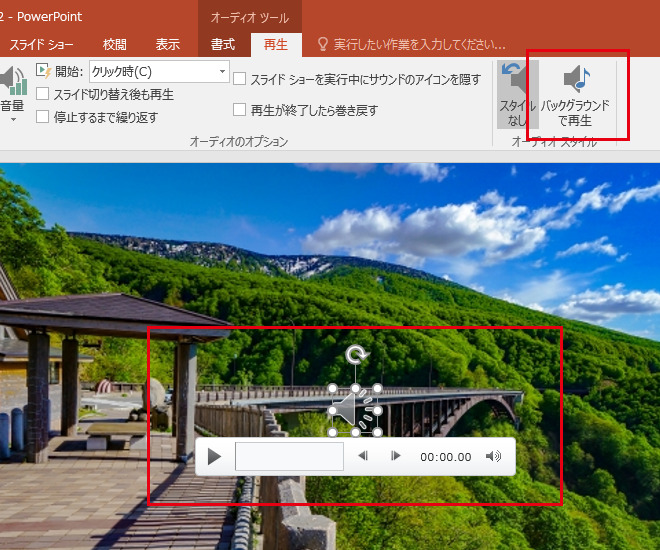Screen dimensions: 660x550
Task: Open the View (表示) tab
Action: tap(168, 44)
